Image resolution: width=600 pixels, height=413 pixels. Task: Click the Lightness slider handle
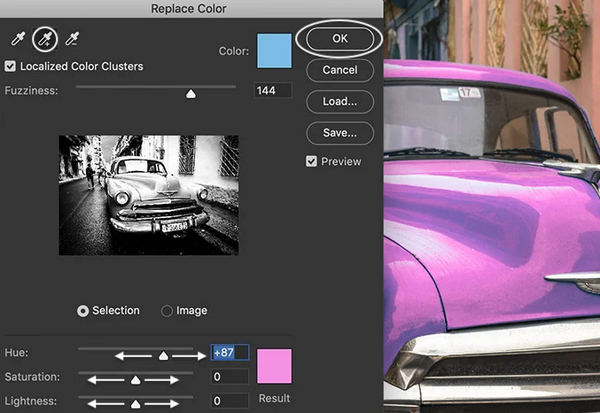135,404
